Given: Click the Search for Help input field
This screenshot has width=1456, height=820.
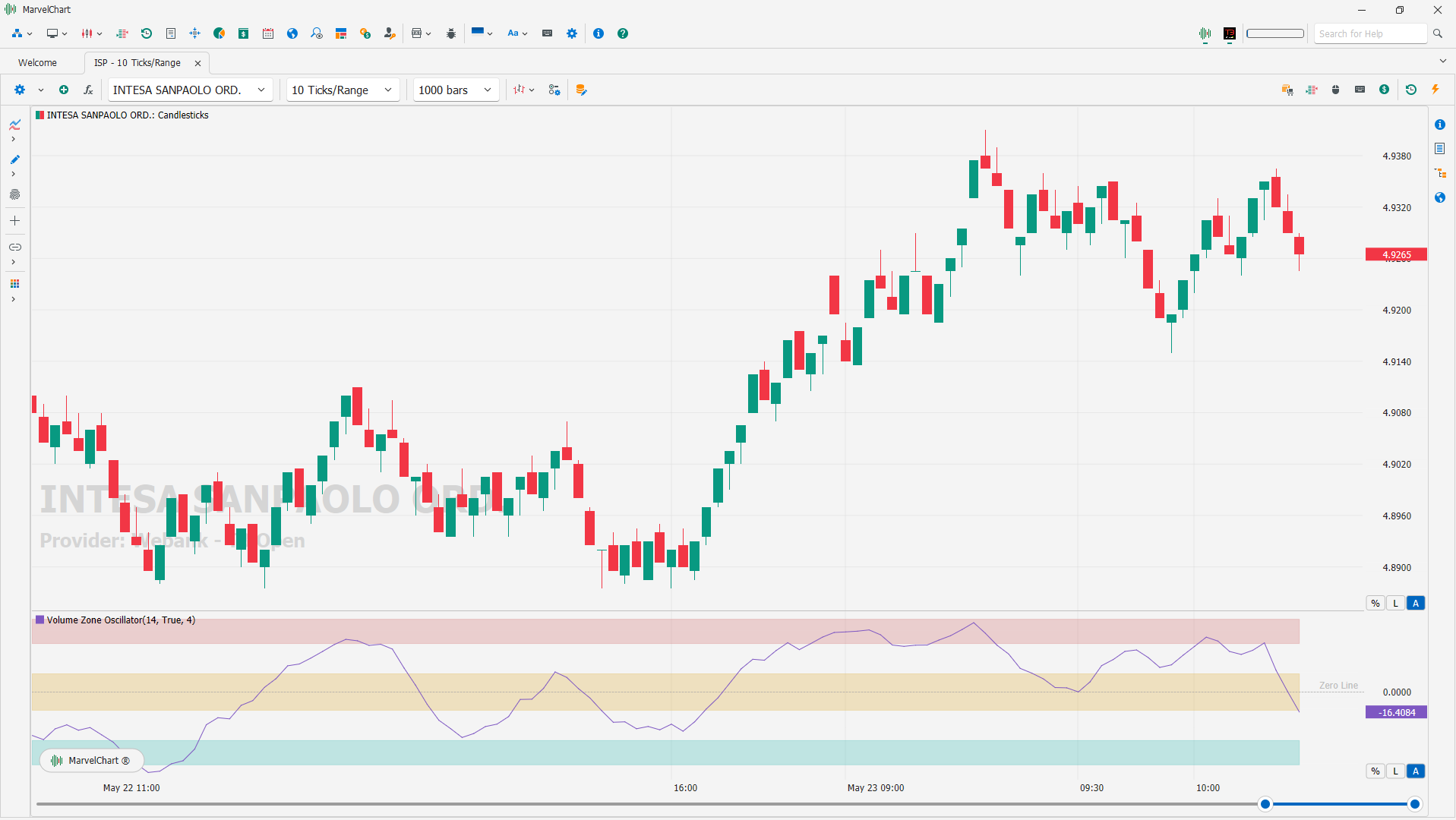Looking at the screenshot, I should point(1370,33).
